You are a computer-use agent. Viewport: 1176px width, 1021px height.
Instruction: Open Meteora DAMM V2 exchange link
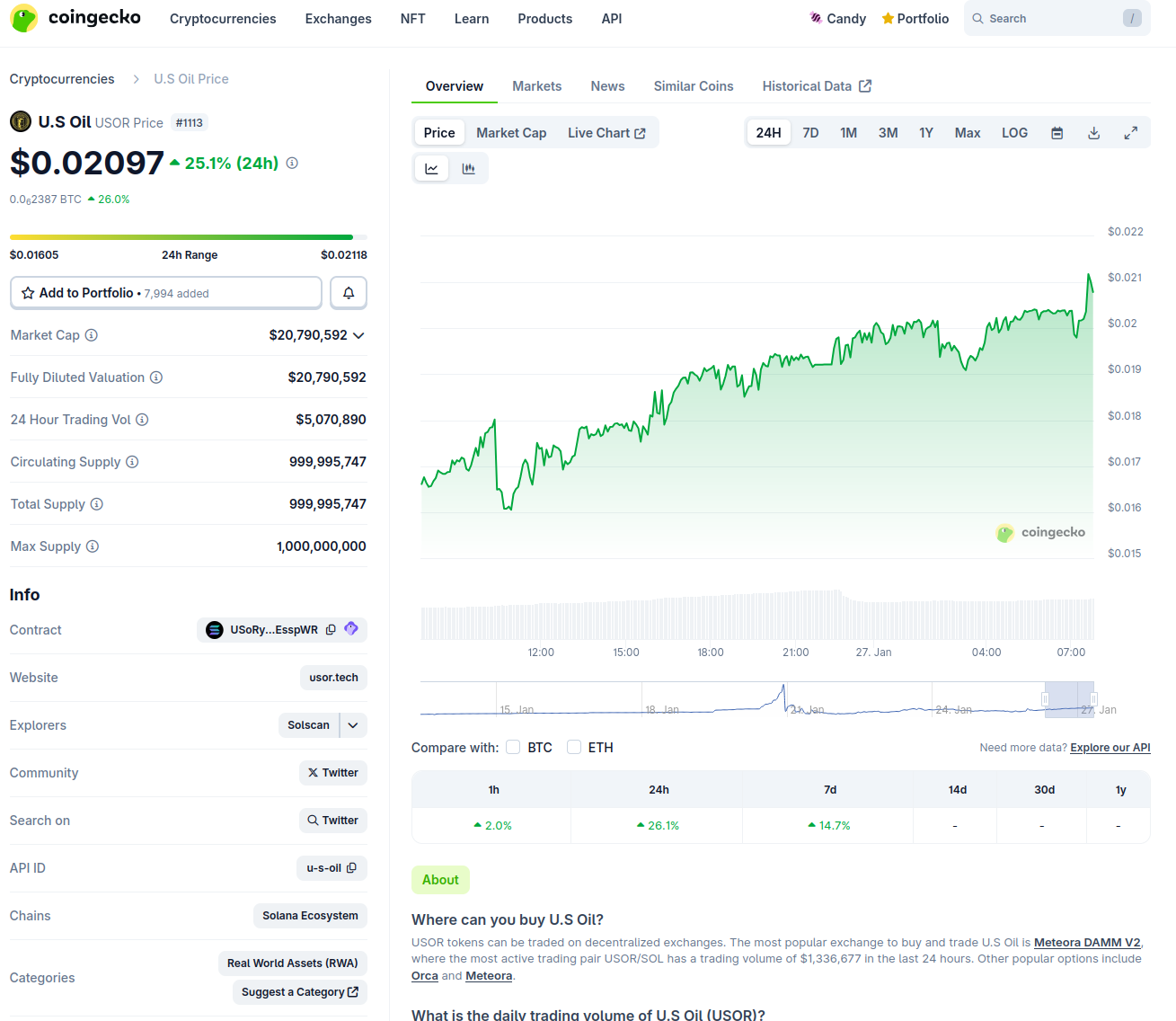coord(1087,943)
